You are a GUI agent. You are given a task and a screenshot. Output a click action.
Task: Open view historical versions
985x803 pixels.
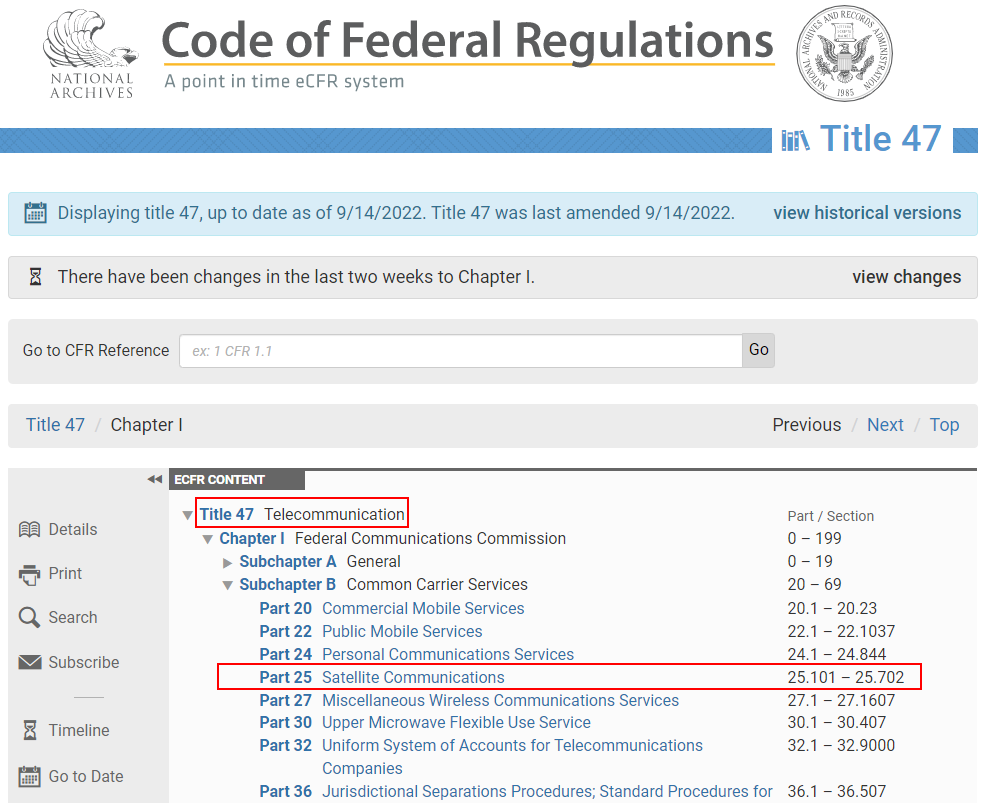867,213
